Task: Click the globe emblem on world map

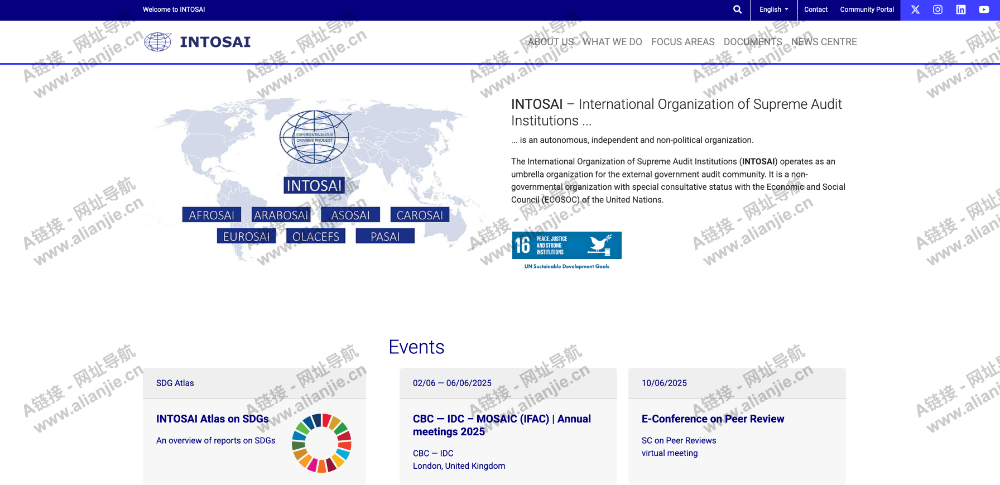Action: [314, 135]
